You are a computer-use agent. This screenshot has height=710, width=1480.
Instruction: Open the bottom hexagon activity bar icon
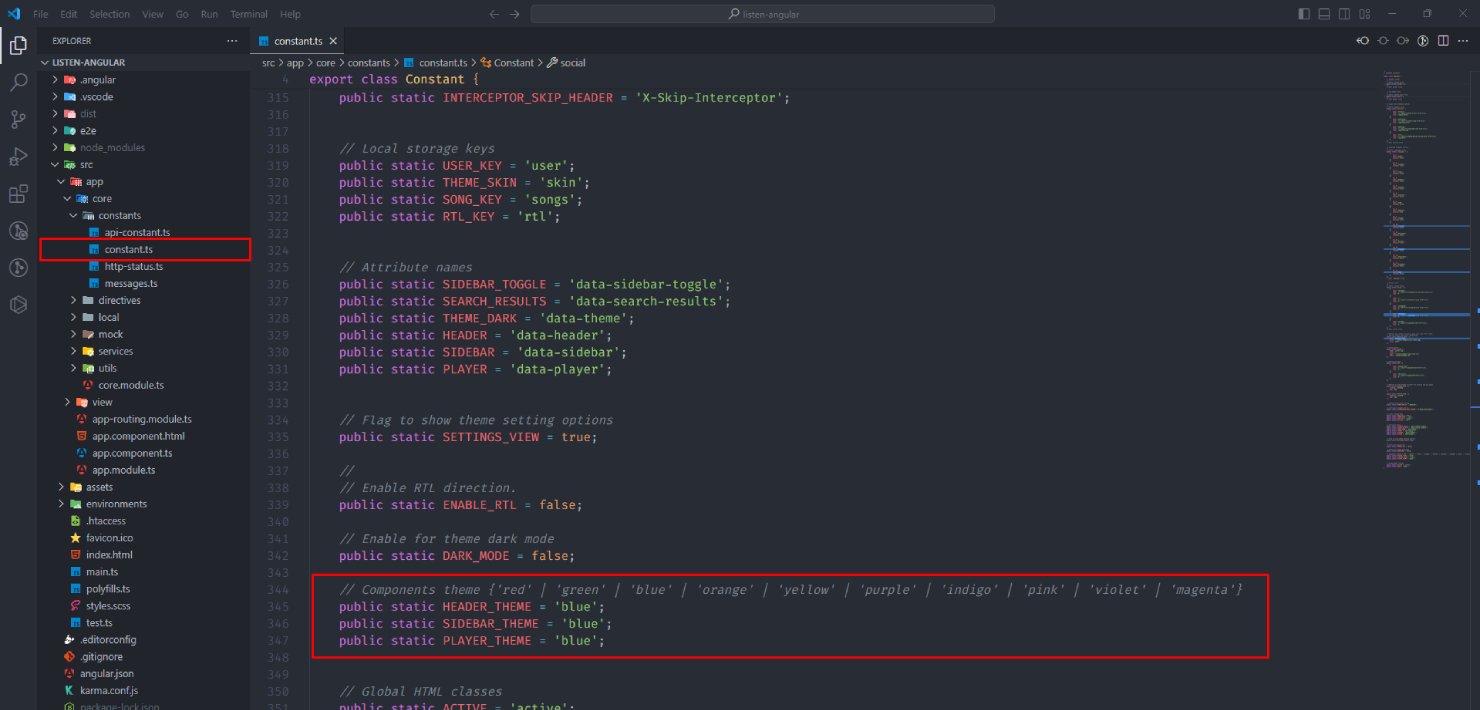tap(18, 305)
